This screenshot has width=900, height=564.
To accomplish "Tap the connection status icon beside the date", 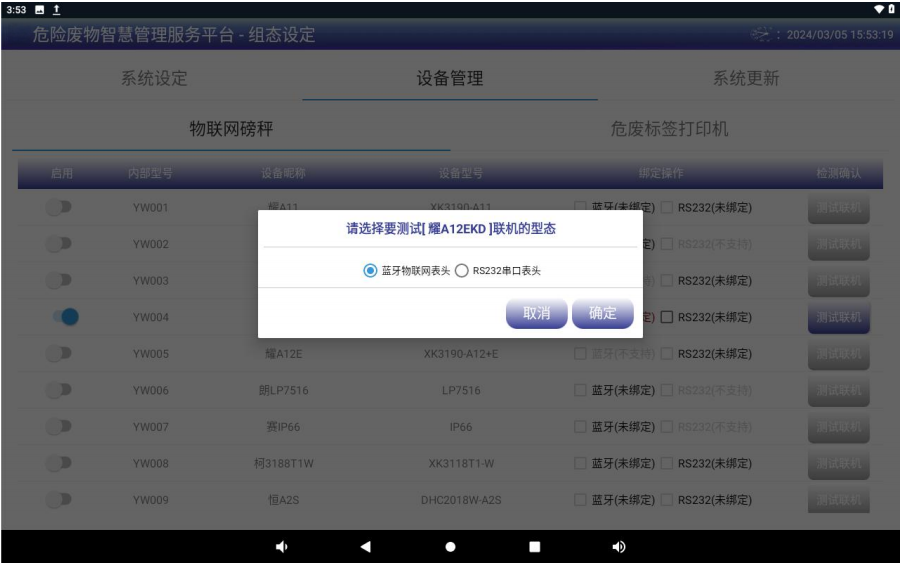I will point(762,35).
